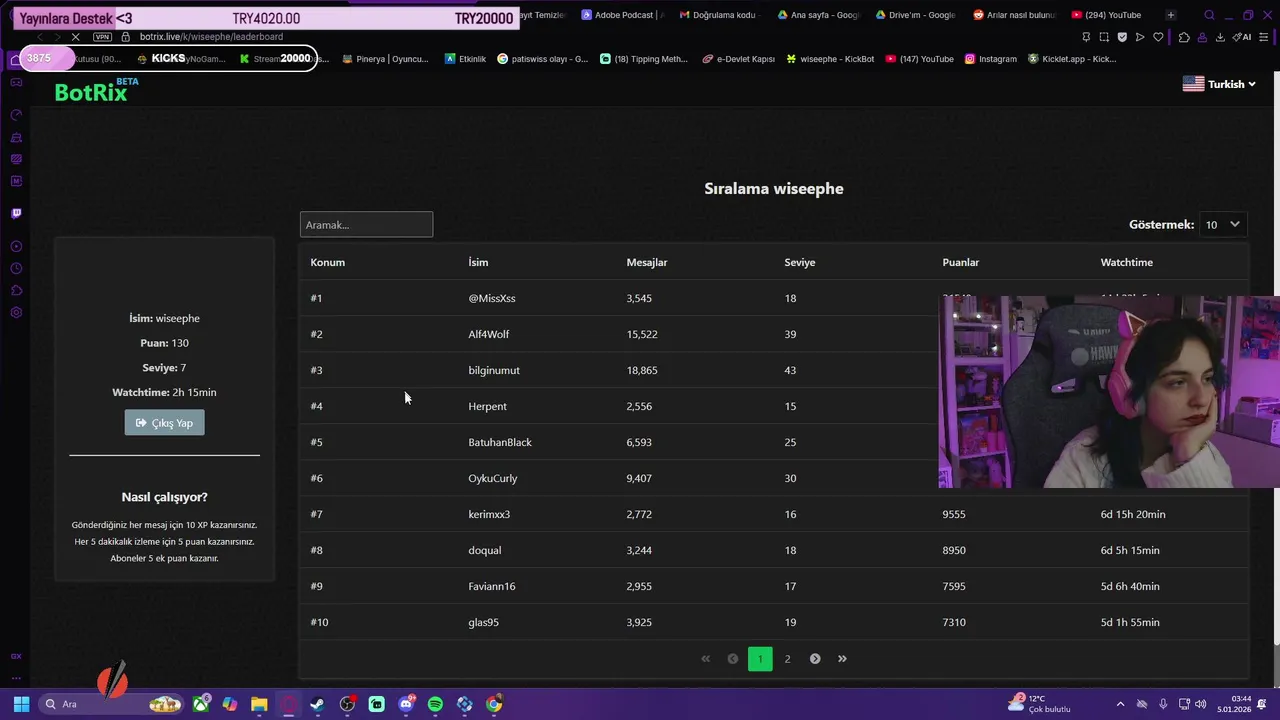Image resolution: width=1280 pixels, height=720 pixels.
Task: Click the pinboard icon in toolbar
Action: [1086, 37]
